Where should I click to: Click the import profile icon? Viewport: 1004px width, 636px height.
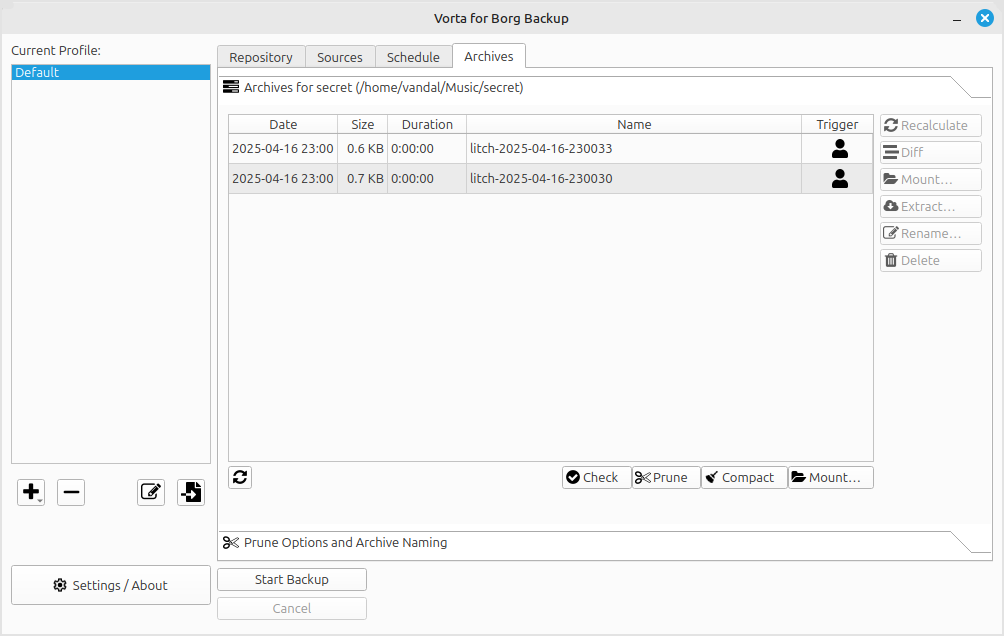(x=191, y=492)
